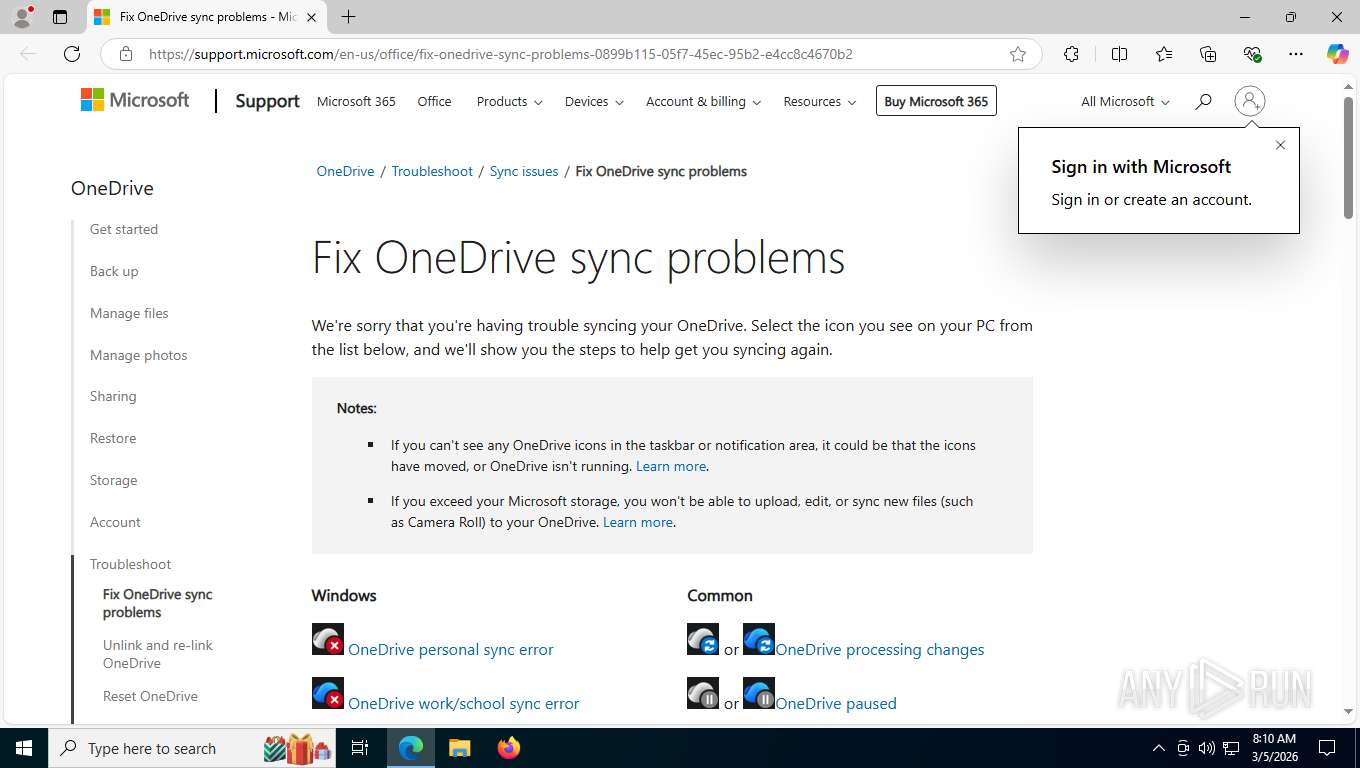The image size is (1360, 768).
Task: Click the blue OneDrive processing changes icon
Action: (759, 639)
